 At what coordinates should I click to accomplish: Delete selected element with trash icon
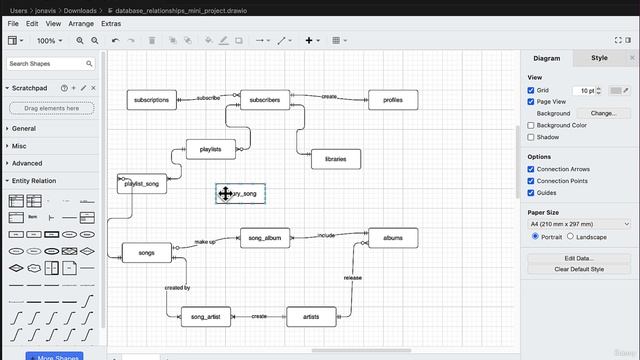coord(152,40)
